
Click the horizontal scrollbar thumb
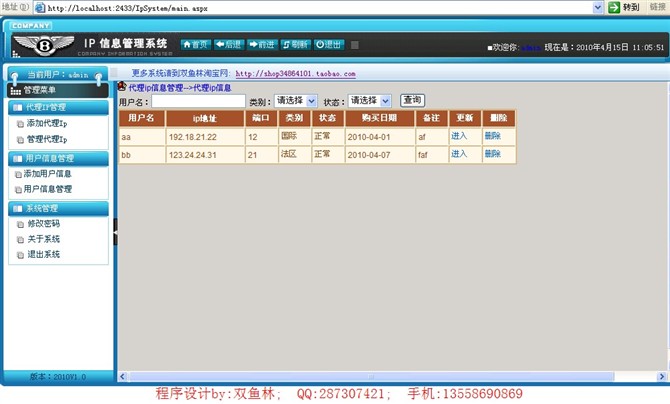pyautogui.click(x=371, y=377)
